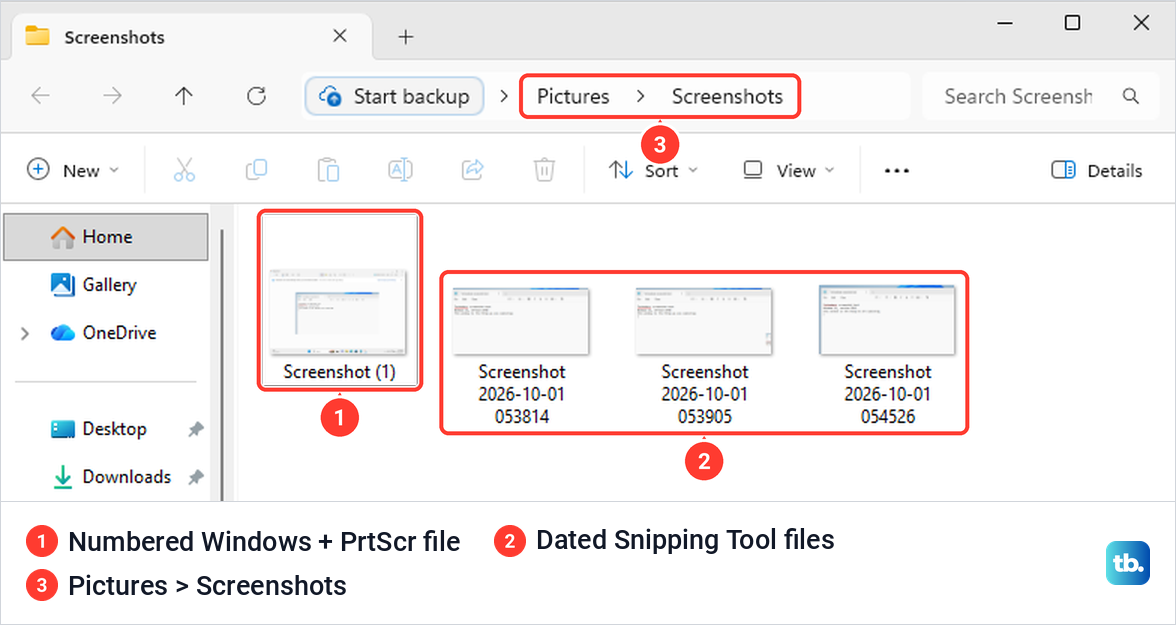
Task: Select Screenshots in the address breadcrumb
Action: pos(728,97)
